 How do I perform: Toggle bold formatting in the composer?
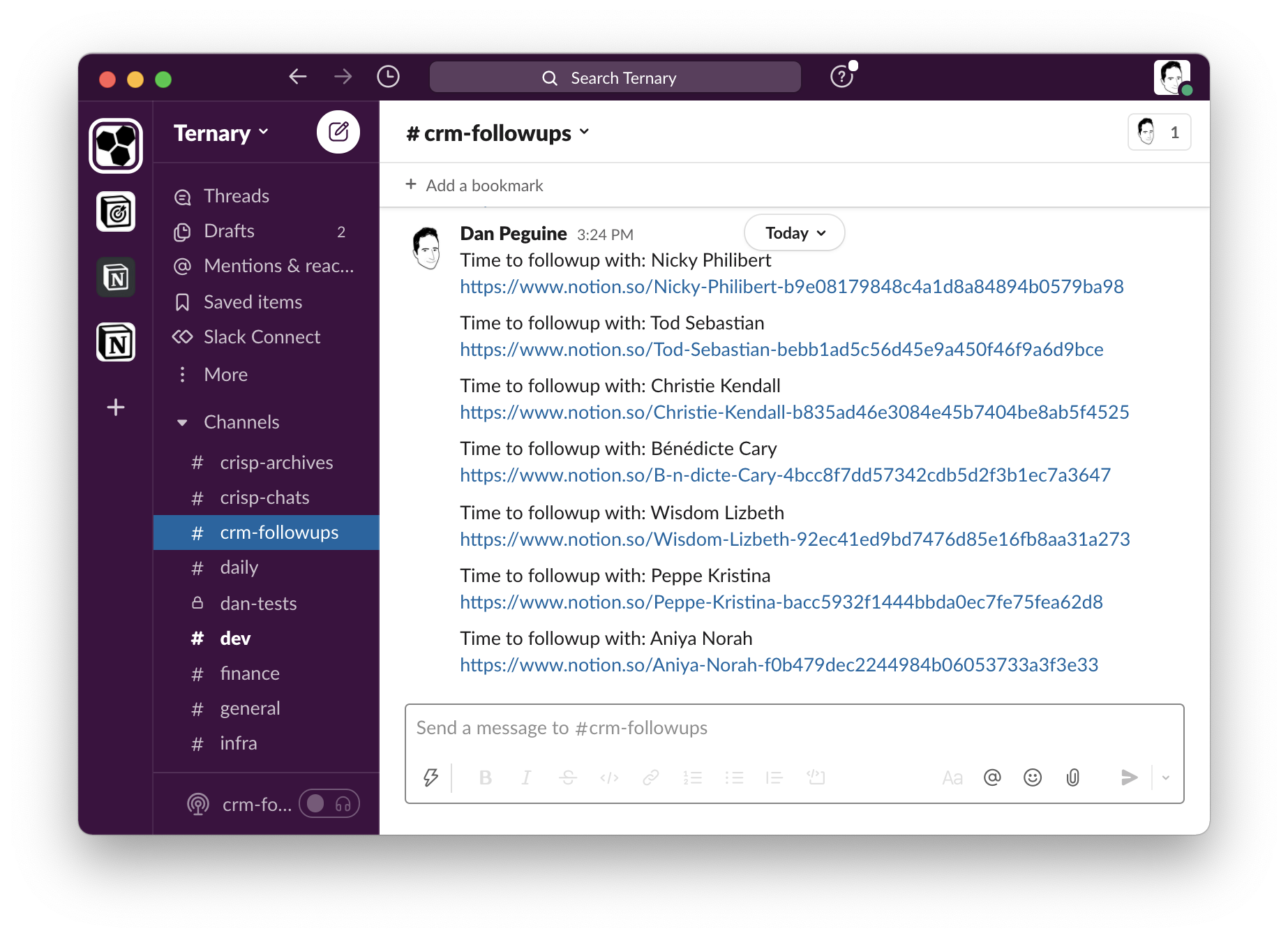[486, 777]
